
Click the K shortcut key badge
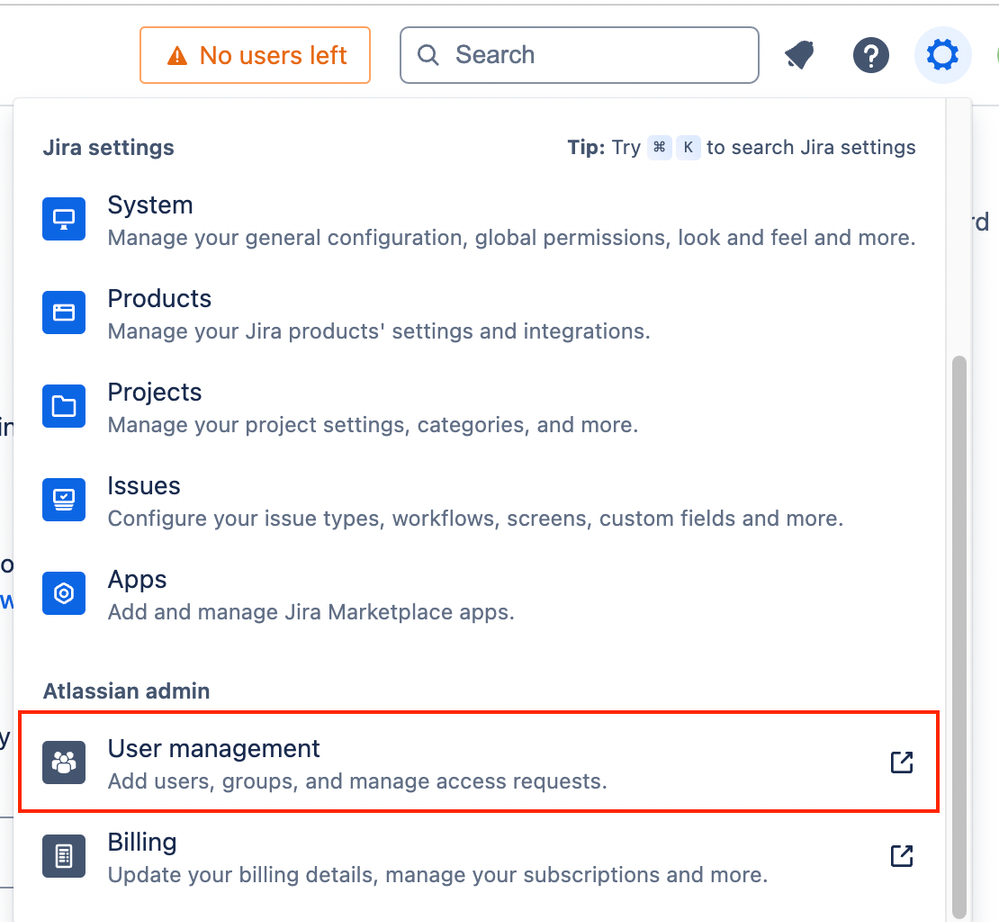pyautogui.click(x=688, y=147)
